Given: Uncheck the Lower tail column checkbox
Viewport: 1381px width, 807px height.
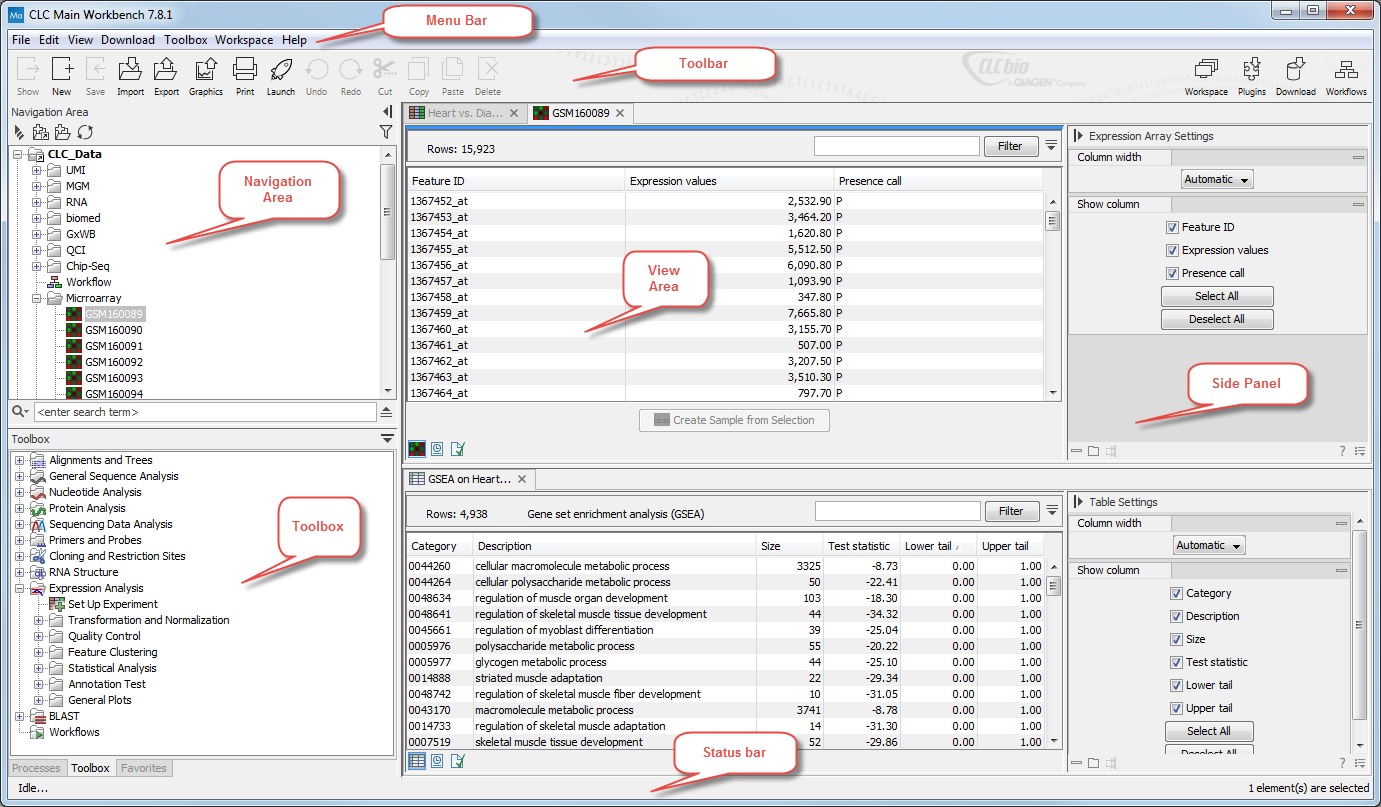Looking at the screenshot, I should pos(1177,685).
